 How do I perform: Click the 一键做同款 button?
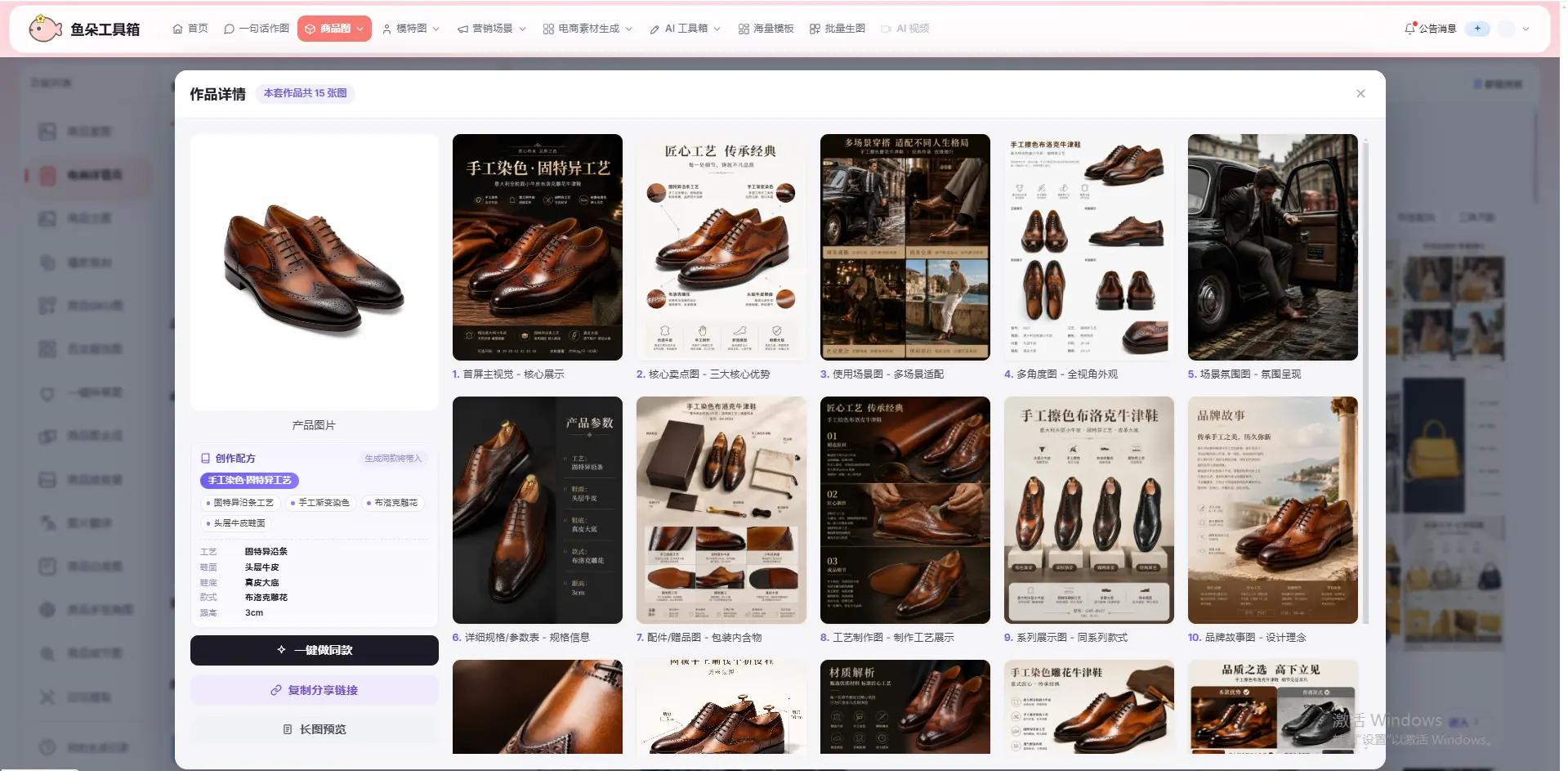click(x=315, y=650)
